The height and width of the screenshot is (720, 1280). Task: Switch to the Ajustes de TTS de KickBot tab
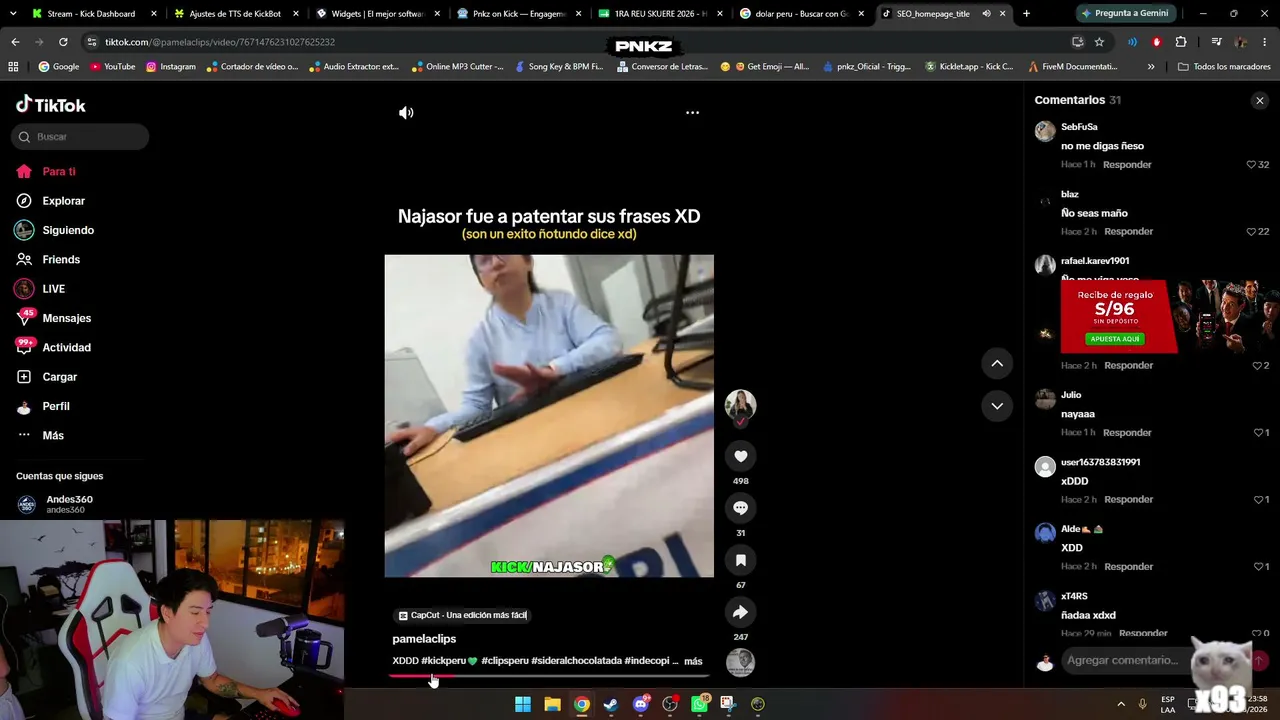(235, 14)
